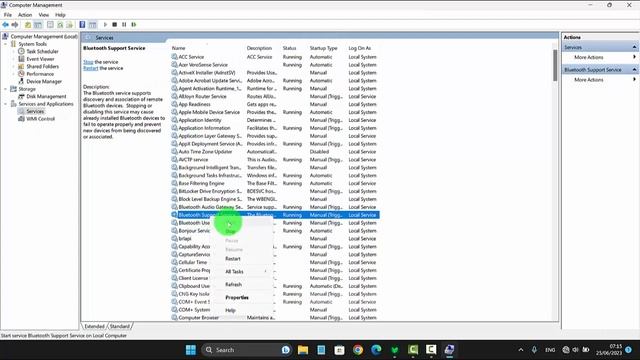Open the Action menu
The height and width of the screenshot is (360, 640).
pyautogui.click(x=25, y=15)
